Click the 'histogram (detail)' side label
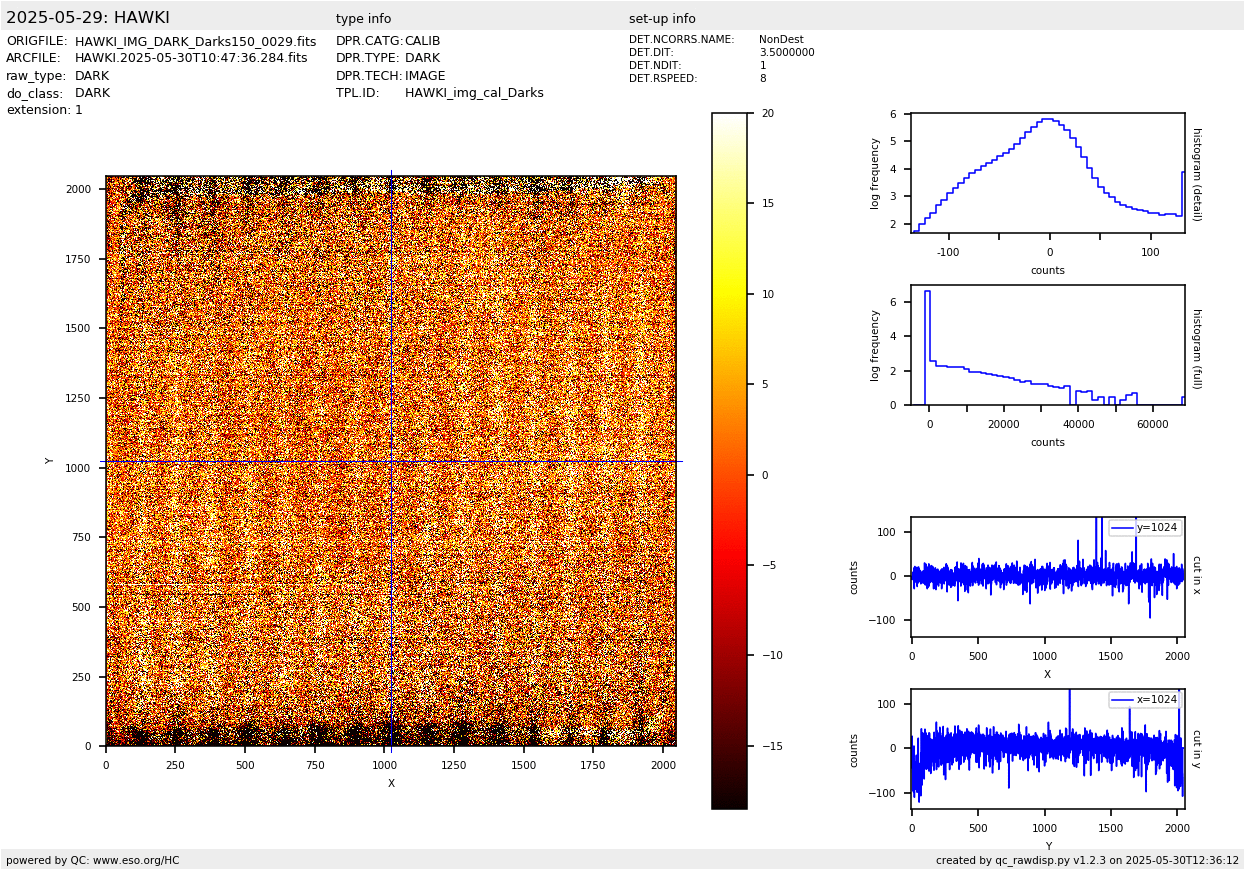The image size is (1245, 870). pyautogui.click(x=1196, y=174)
